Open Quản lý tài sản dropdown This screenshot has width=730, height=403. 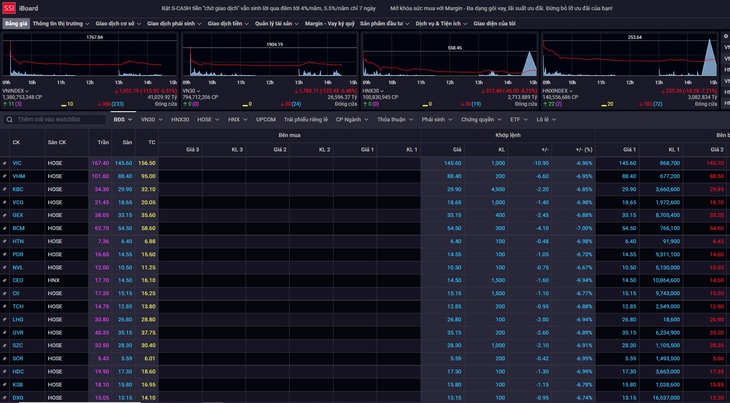click(277, 23)
